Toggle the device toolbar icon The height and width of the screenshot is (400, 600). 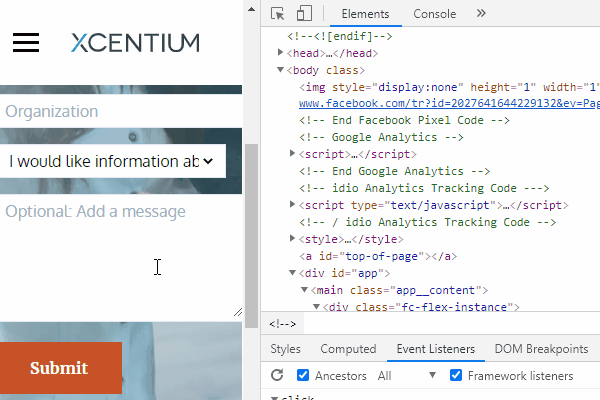(304, 13)
